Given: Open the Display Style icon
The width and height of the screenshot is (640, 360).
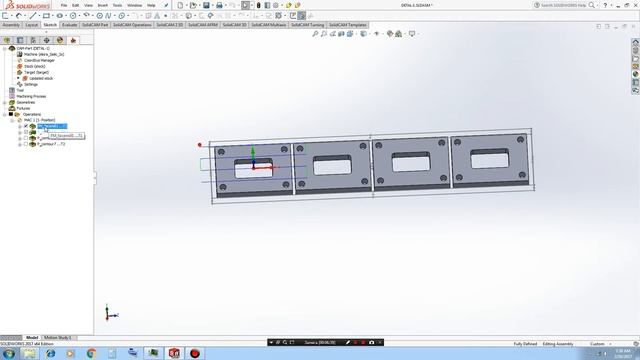Looking at the screenshot, I should [363, 33].
